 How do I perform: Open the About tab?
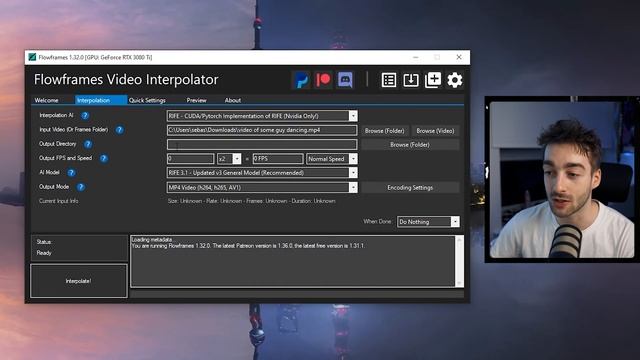click(233, 100)
